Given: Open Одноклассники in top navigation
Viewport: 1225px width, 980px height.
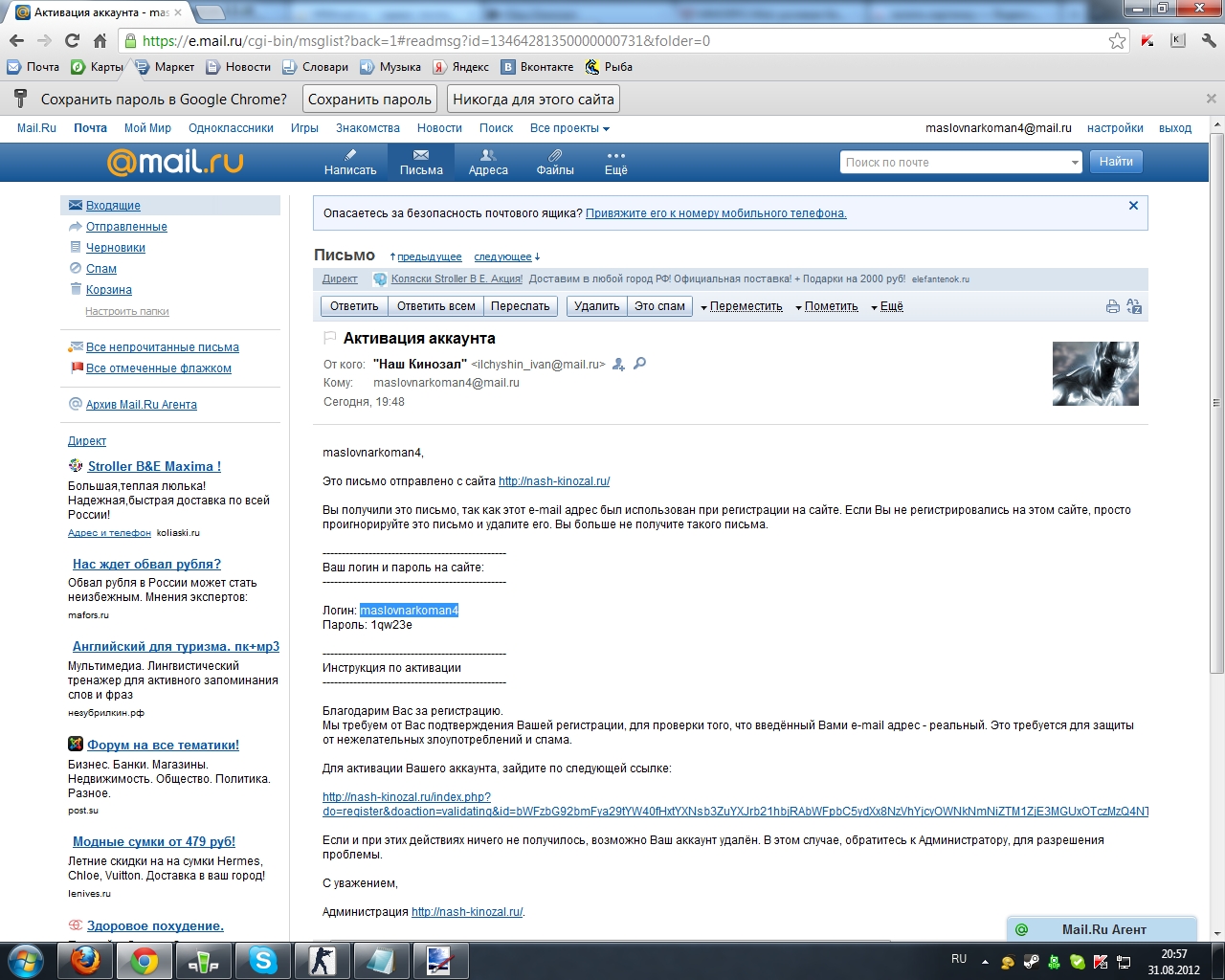Looking at the screenshot, I should (231, 128).
